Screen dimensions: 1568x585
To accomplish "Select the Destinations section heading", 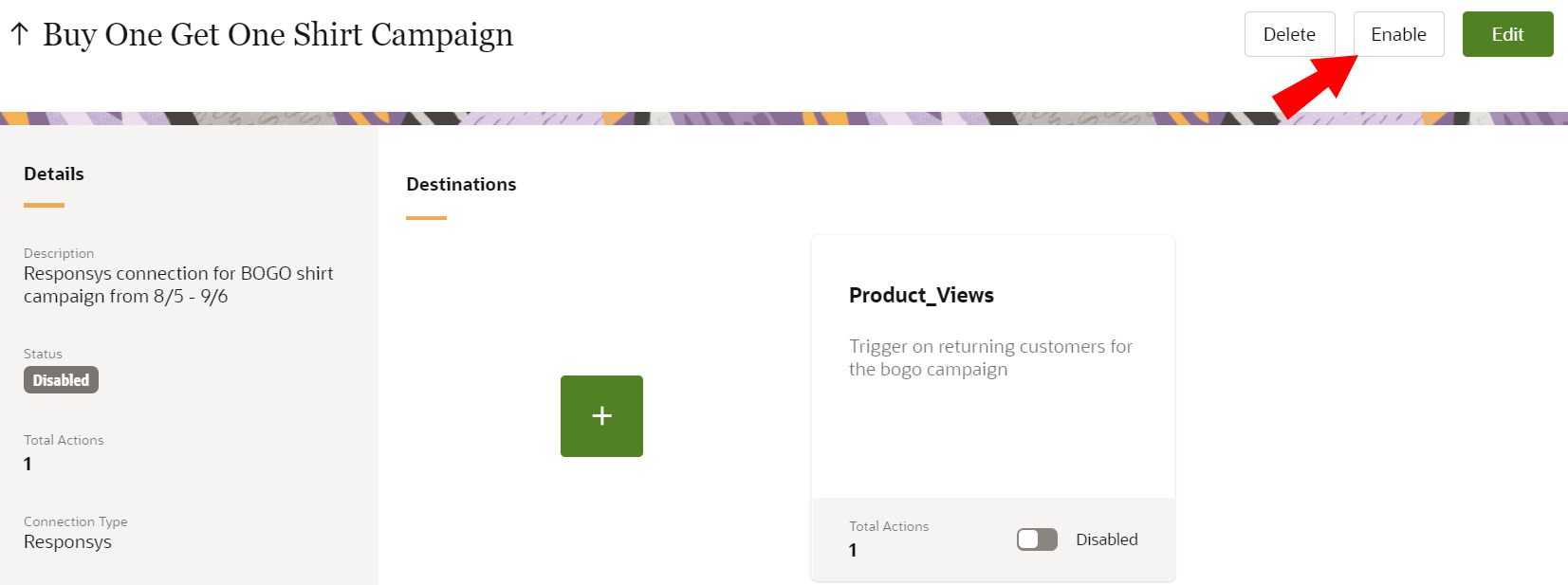I will (461, 184).
